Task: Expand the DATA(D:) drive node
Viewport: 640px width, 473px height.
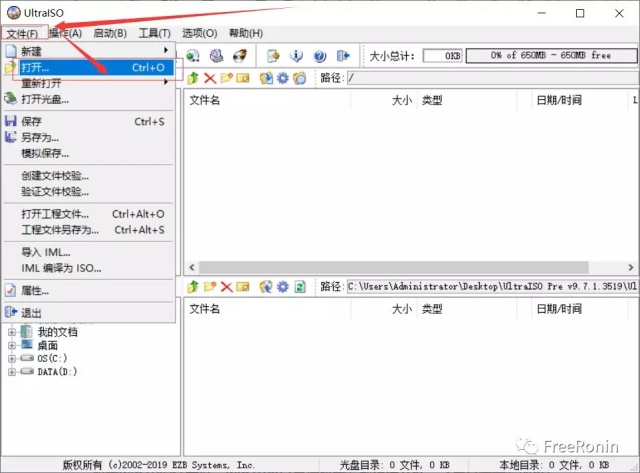Action: coord(12,372)
